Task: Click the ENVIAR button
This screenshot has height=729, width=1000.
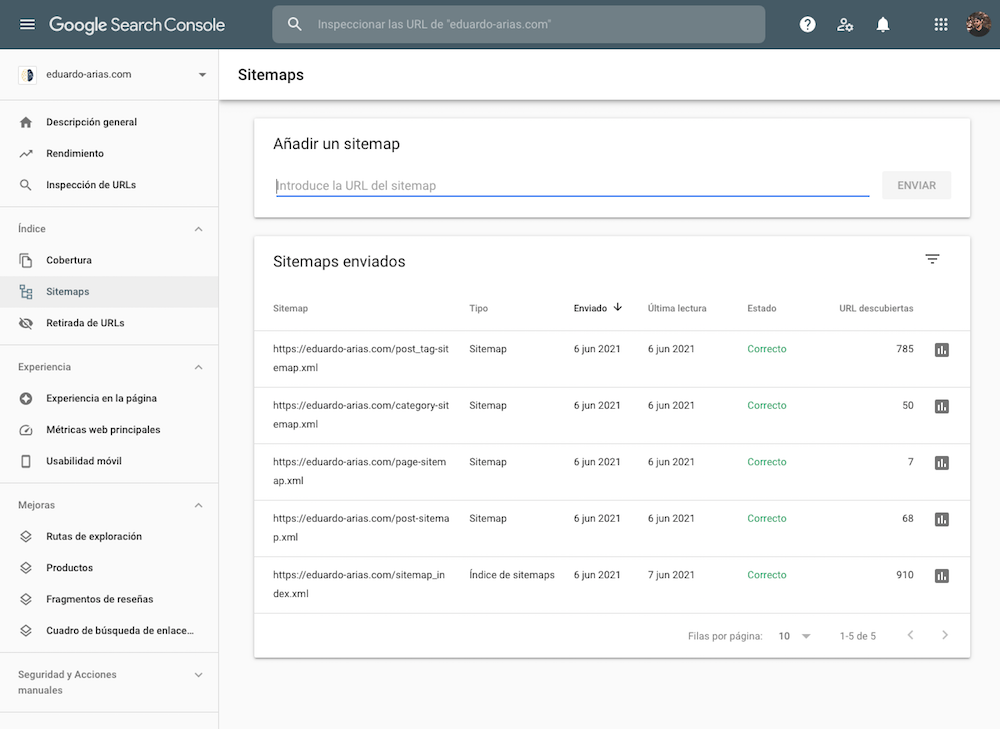Action: click(x=916, y=186)
